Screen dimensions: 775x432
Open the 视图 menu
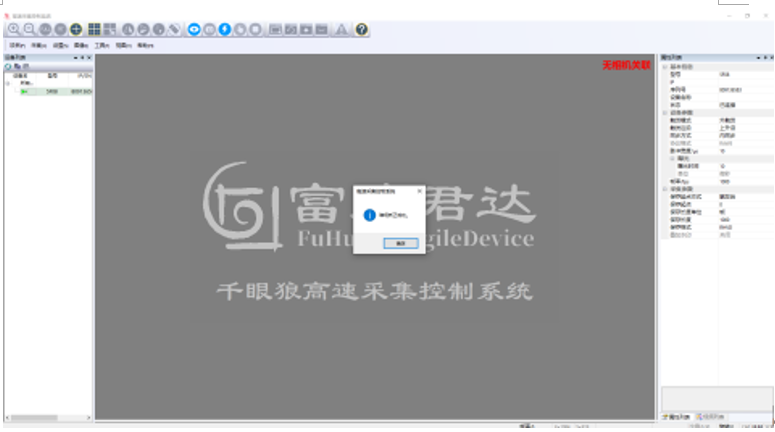pyautogui.click(x=123, y=45)
